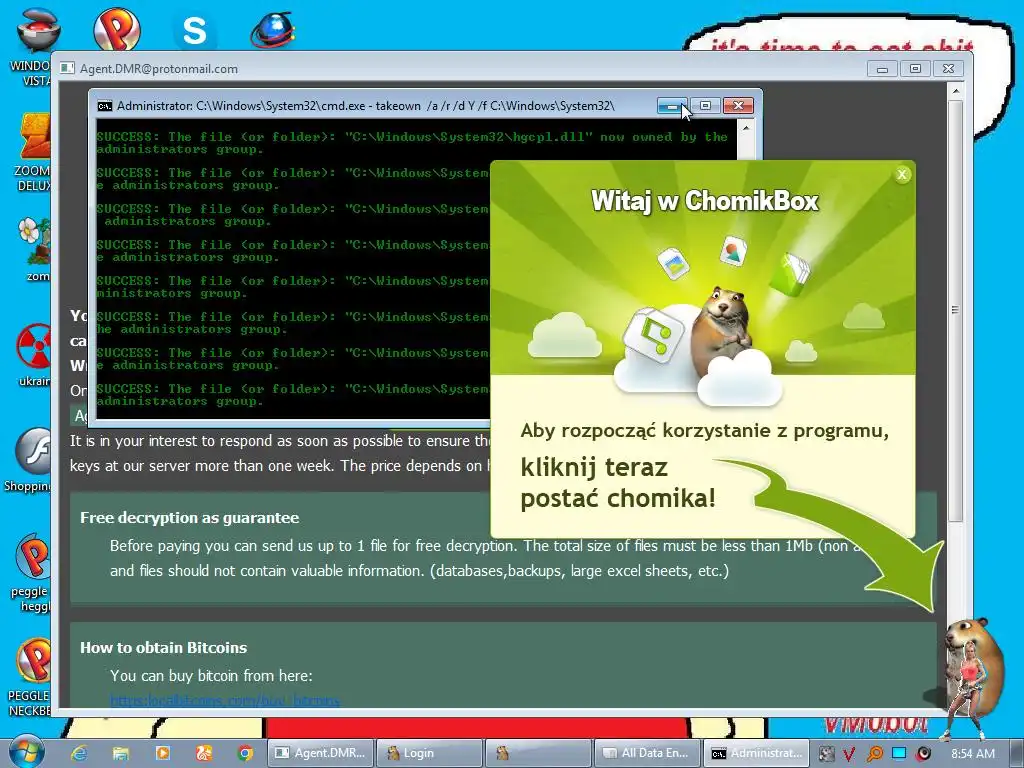Click the Agent.DMR window title icon
The image size is (1024, 768).
tap(67, 68)
